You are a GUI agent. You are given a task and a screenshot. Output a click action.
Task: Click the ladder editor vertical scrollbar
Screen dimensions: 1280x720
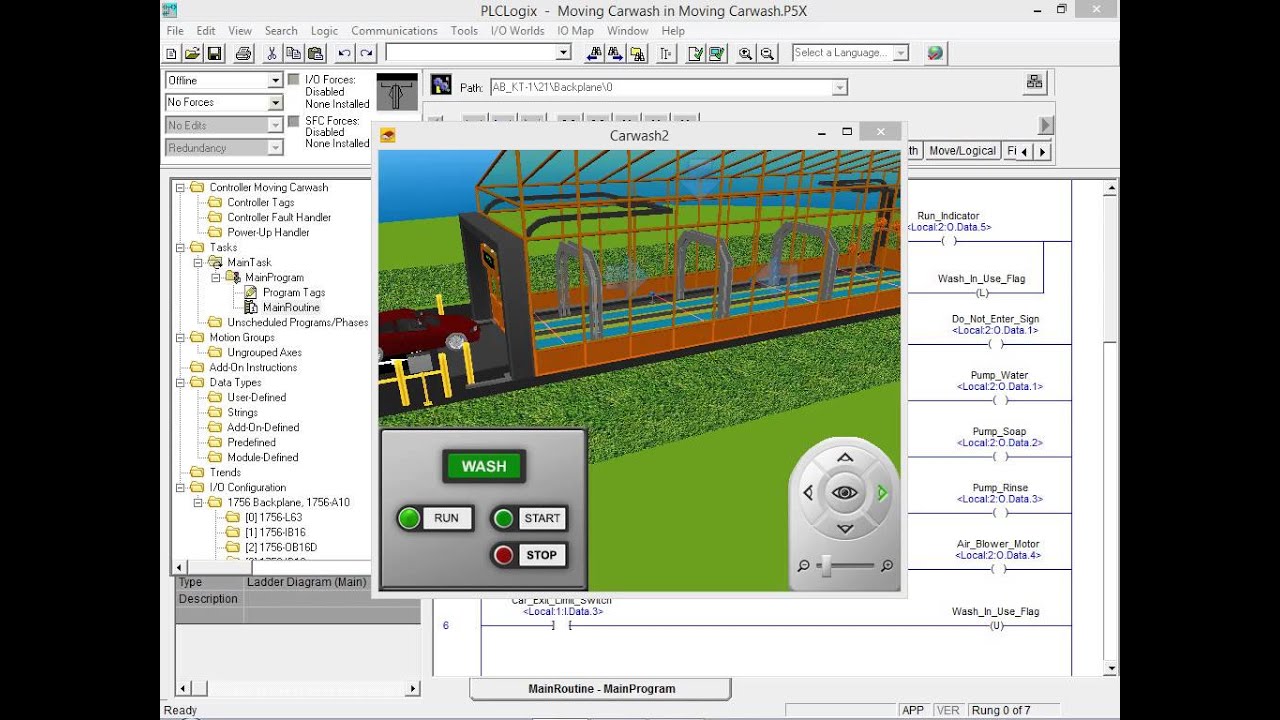1111,427
